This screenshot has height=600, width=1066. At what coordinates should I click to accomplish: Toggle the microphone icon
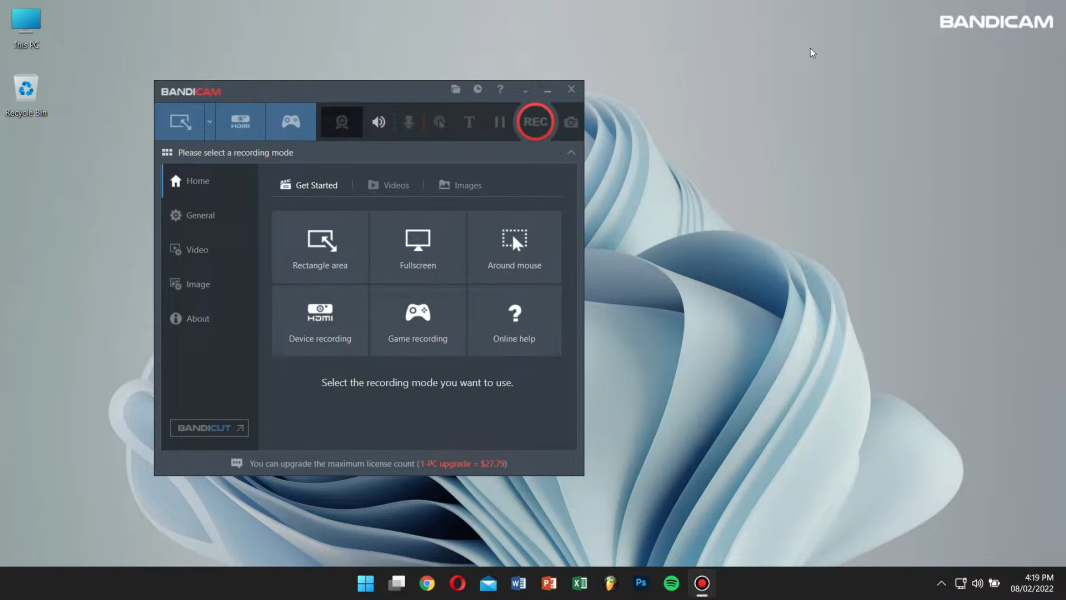(x=409, y=122)
